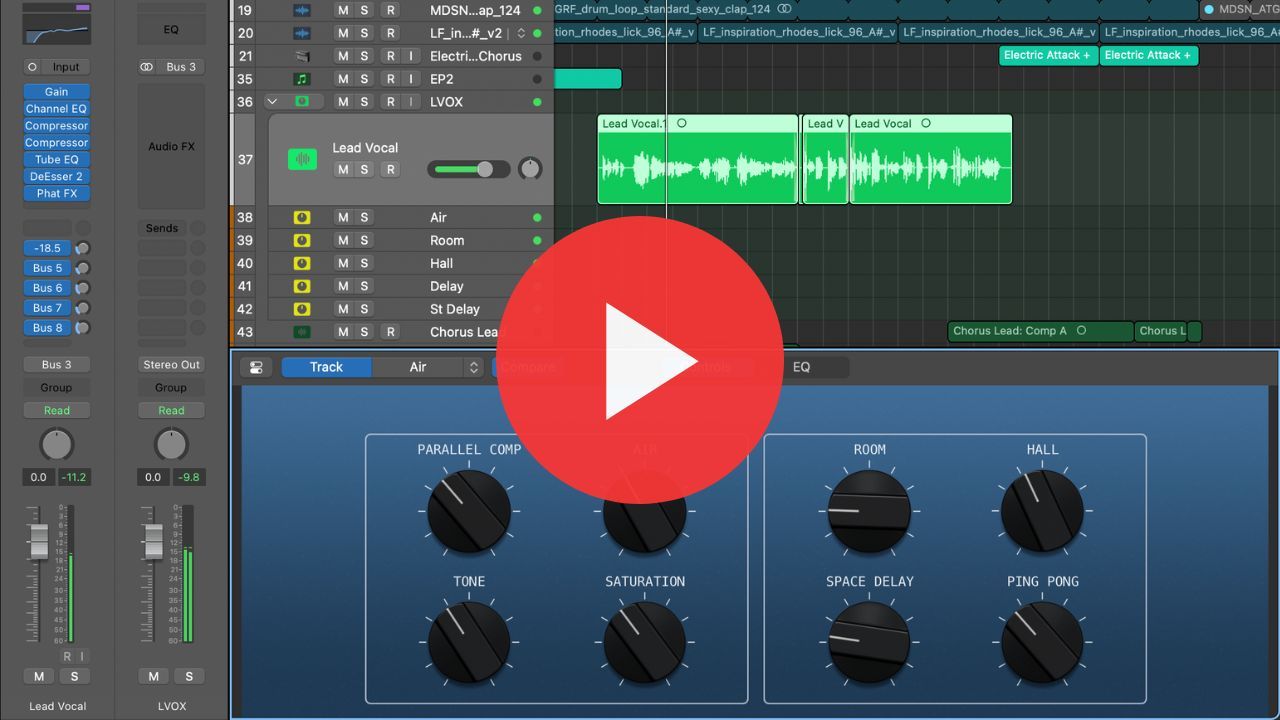Mute the Room track

(343, 240)
